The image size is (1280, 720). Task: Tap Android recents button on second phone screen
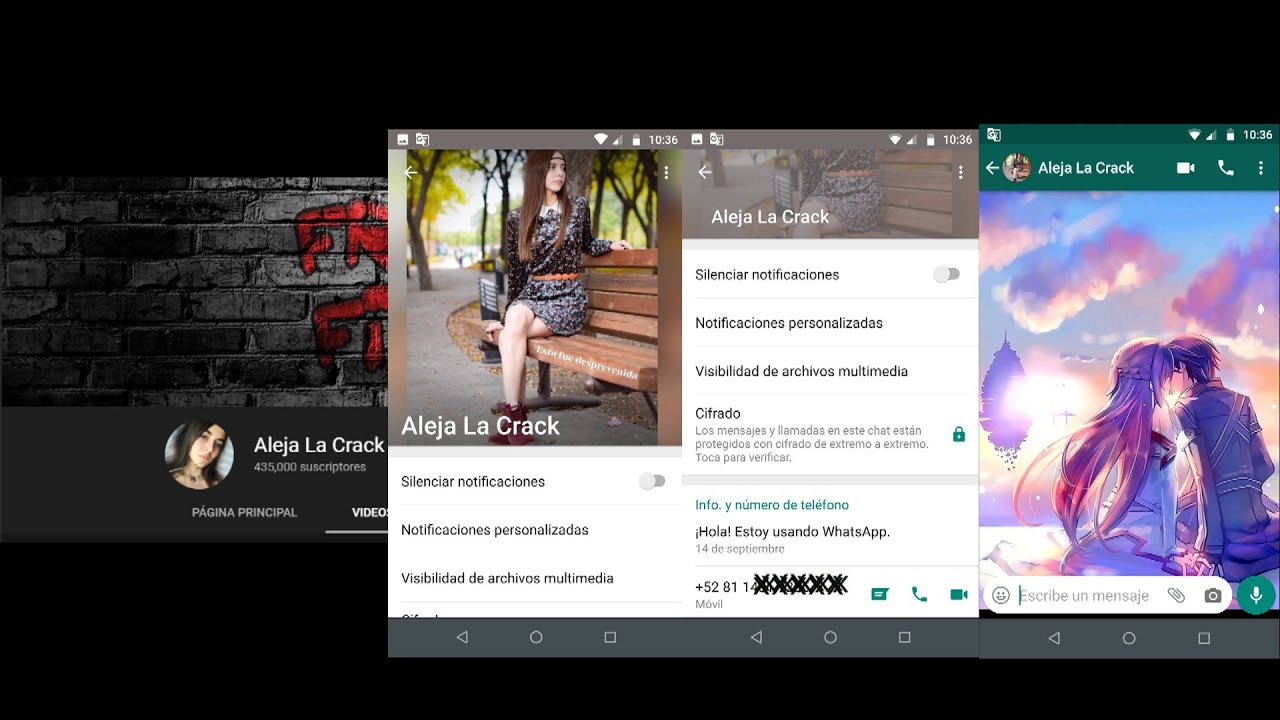[904, 637]
